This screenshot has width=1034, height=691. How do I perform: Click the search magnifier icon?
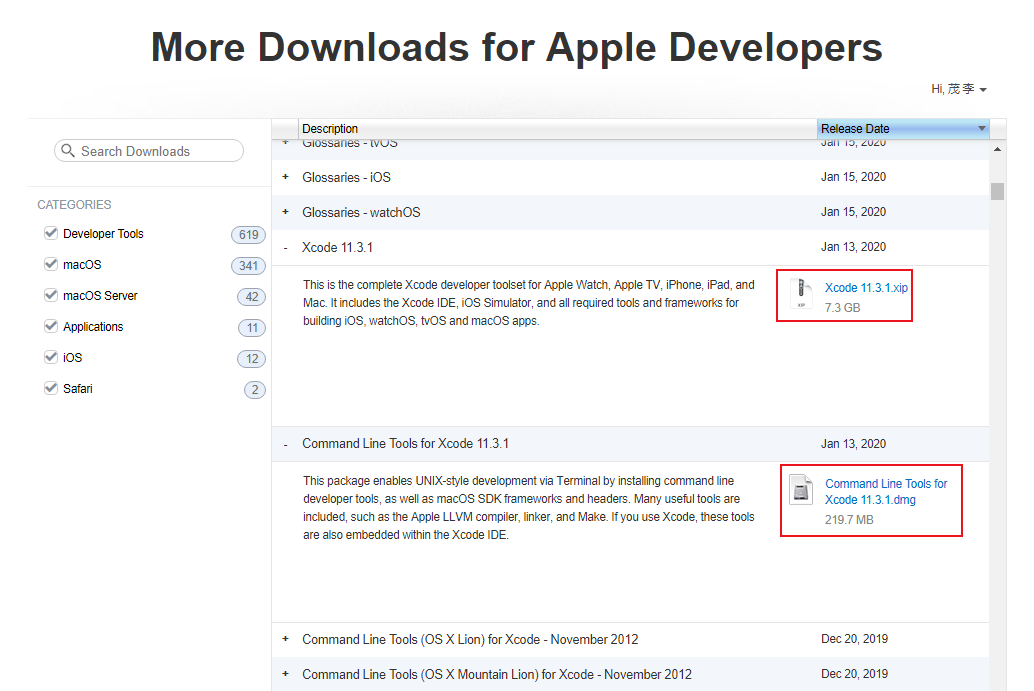pos(67,151)
